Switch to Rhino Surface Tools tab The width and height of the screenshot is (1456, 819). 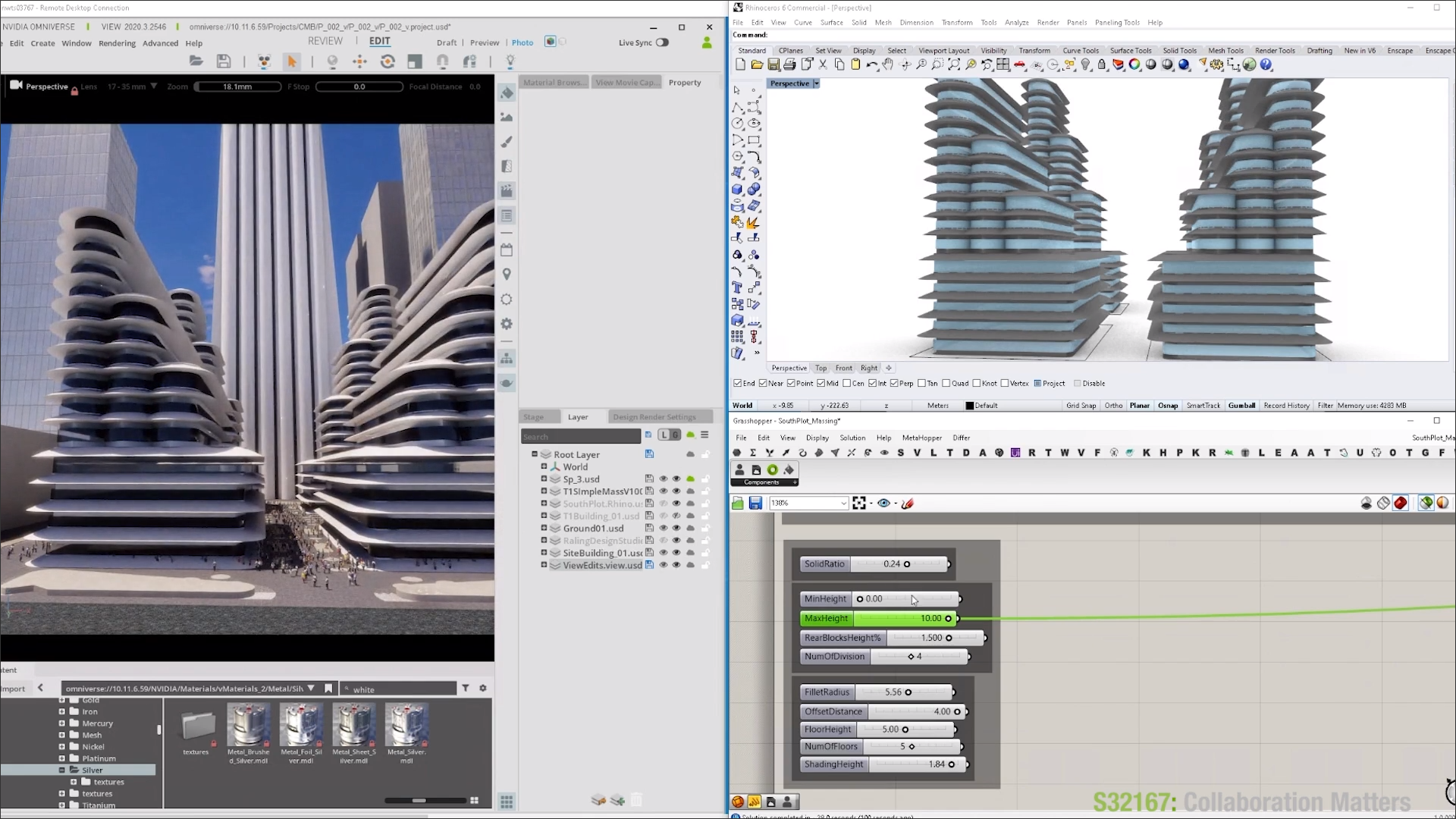pos(1131,51)
